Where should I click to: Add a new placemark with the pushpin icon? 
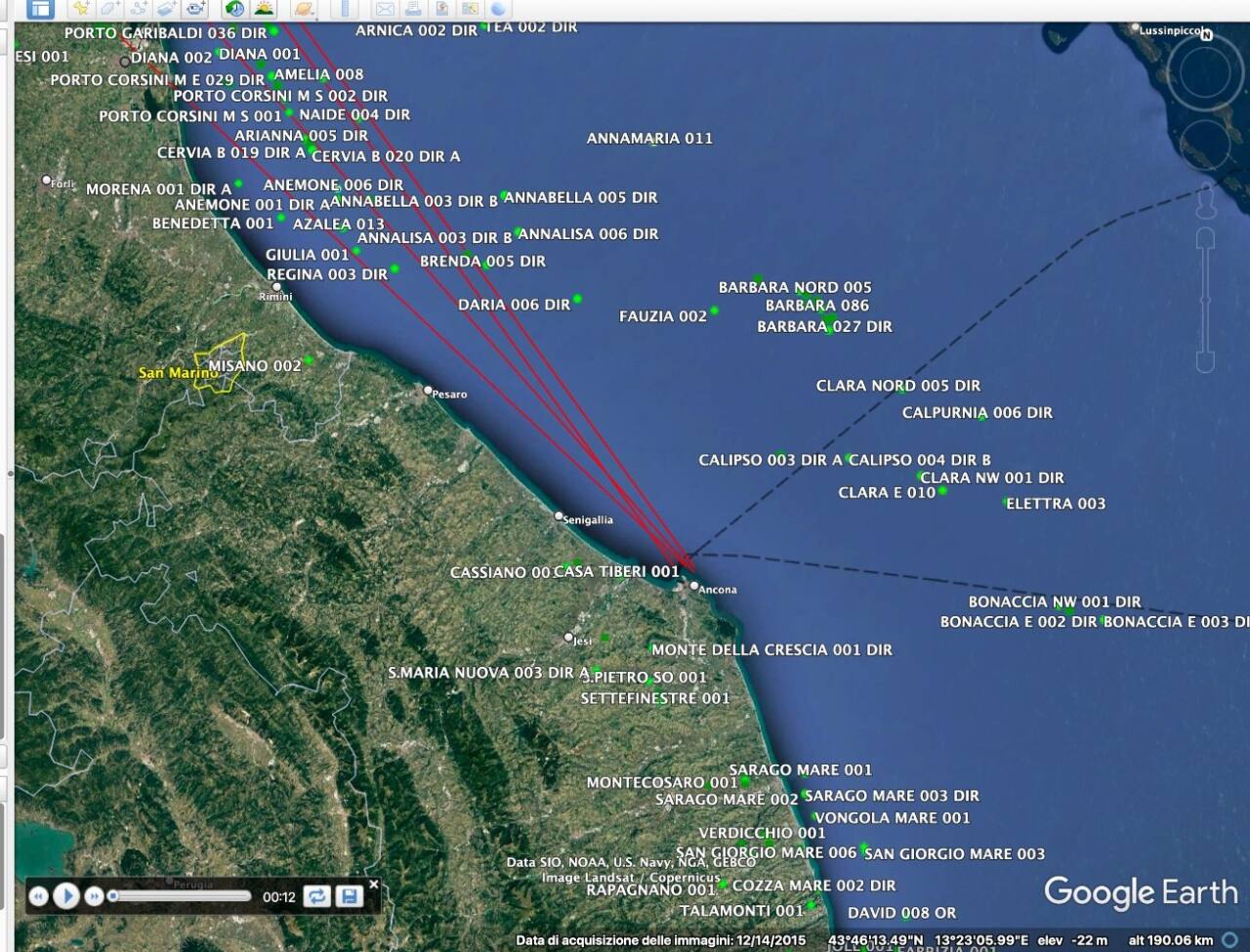pyautogui.click(x=82, y=9)
